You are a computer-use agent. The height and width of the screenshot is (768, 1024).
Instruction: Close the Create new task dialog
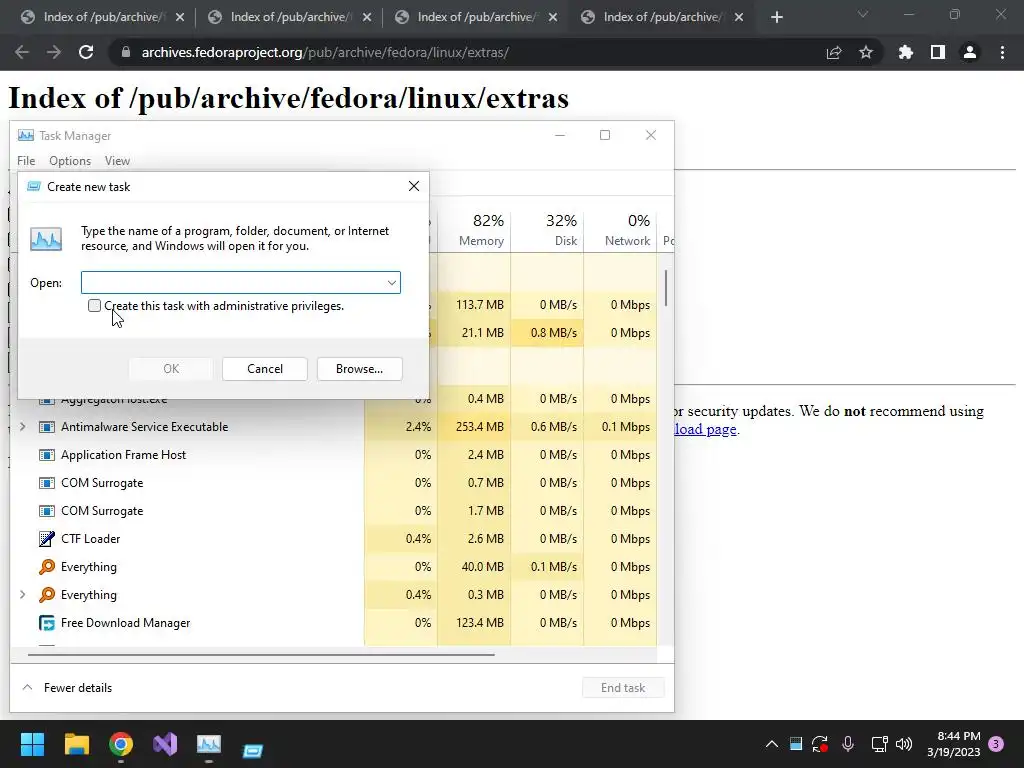pos(413,186)
